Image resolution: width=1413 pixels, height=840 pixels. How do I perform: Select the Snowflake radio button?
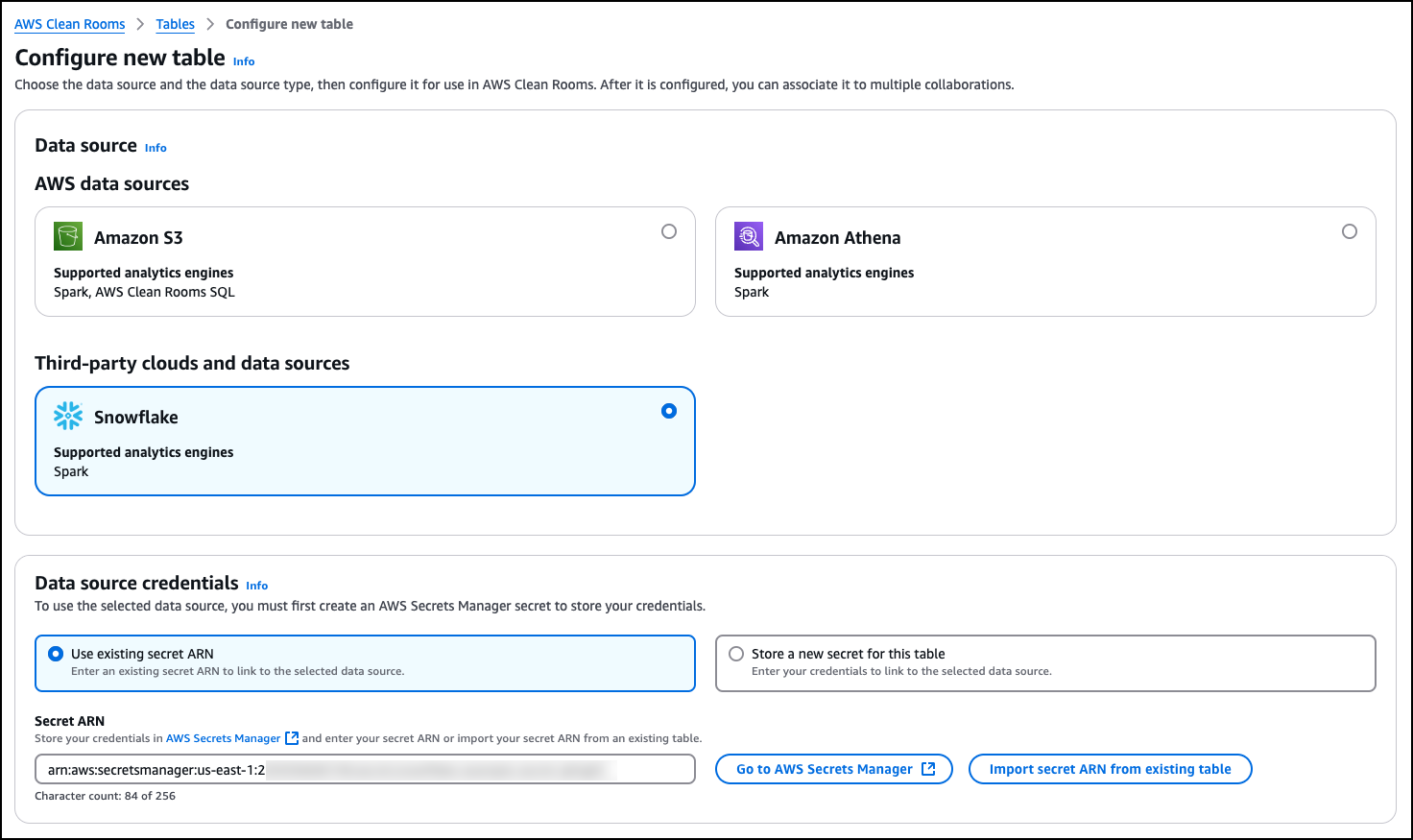point(669,411)
